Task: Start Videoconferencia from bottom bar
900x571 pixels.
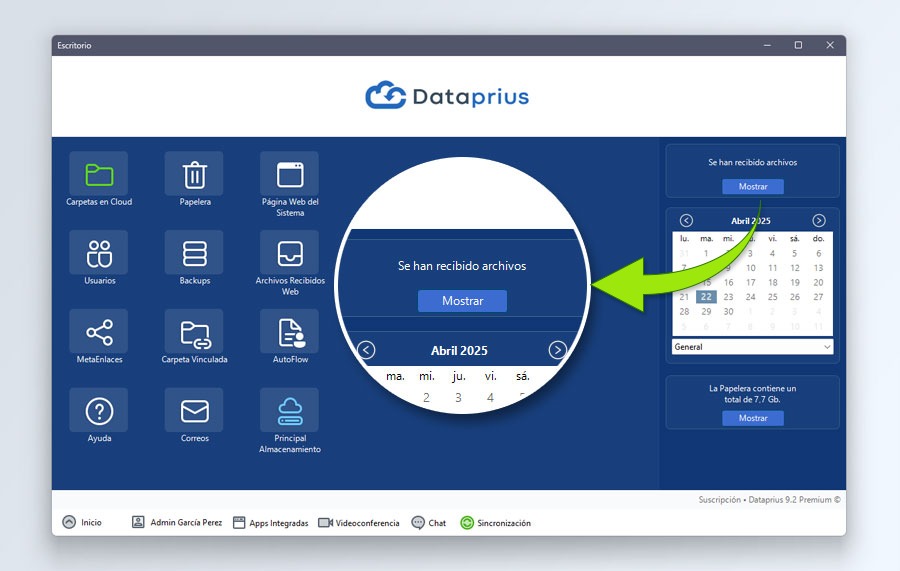Action: coord(359,523)
